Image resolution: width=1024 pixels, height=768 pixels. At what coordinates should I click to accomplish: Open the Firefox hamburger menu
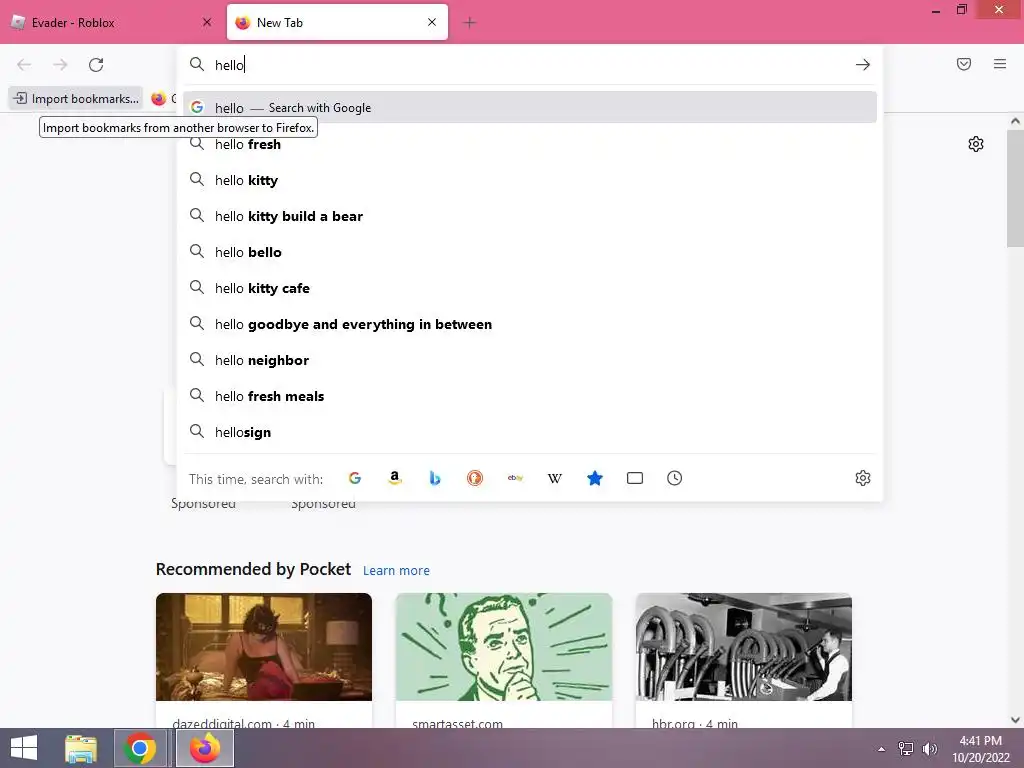coord(1000,64)
